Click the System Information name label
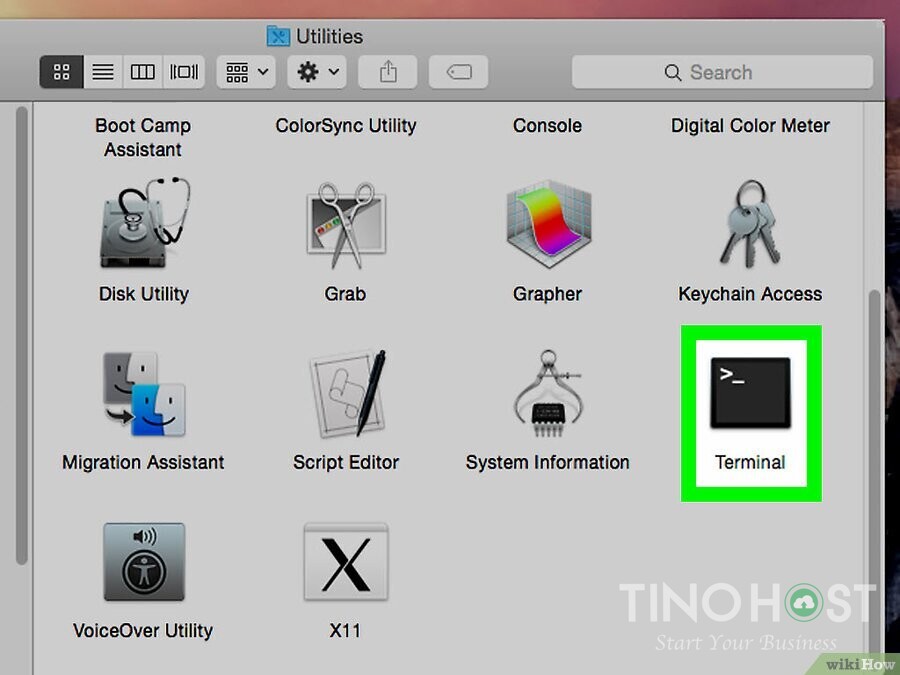 [548, 463]
